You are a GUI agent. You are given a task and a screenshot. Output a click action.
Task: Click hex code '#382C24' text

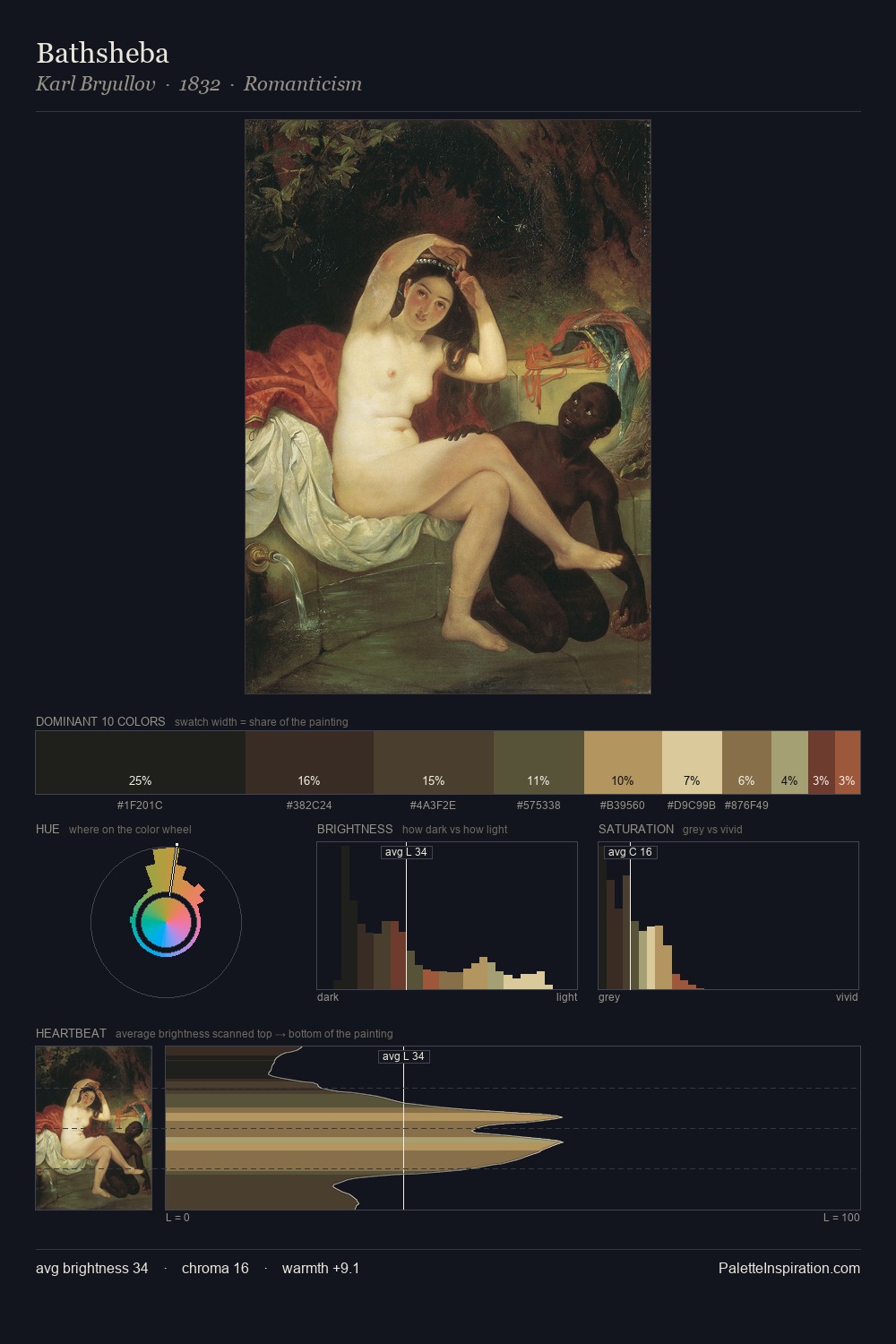point(309,806)
